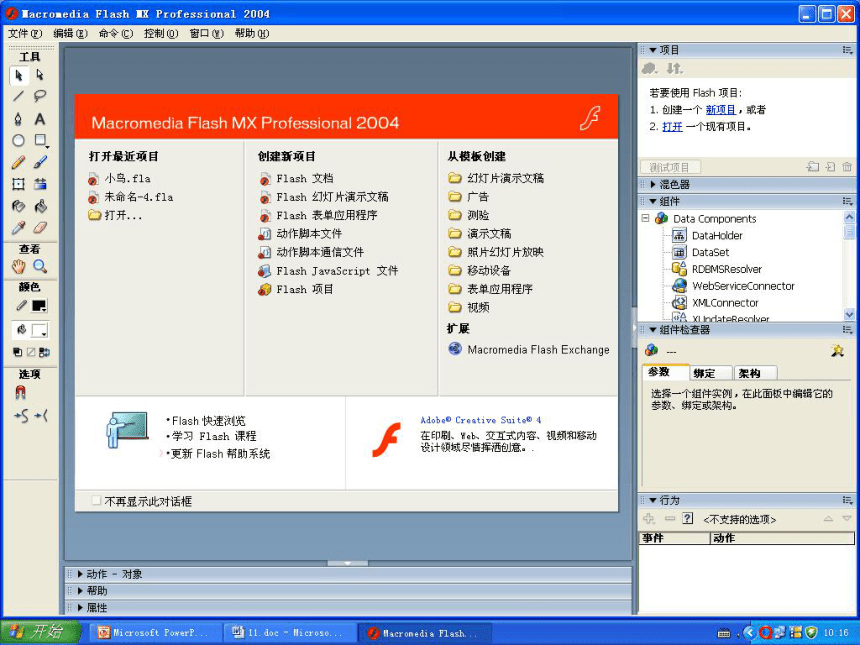Select the Pen tool

click(19, 118)
